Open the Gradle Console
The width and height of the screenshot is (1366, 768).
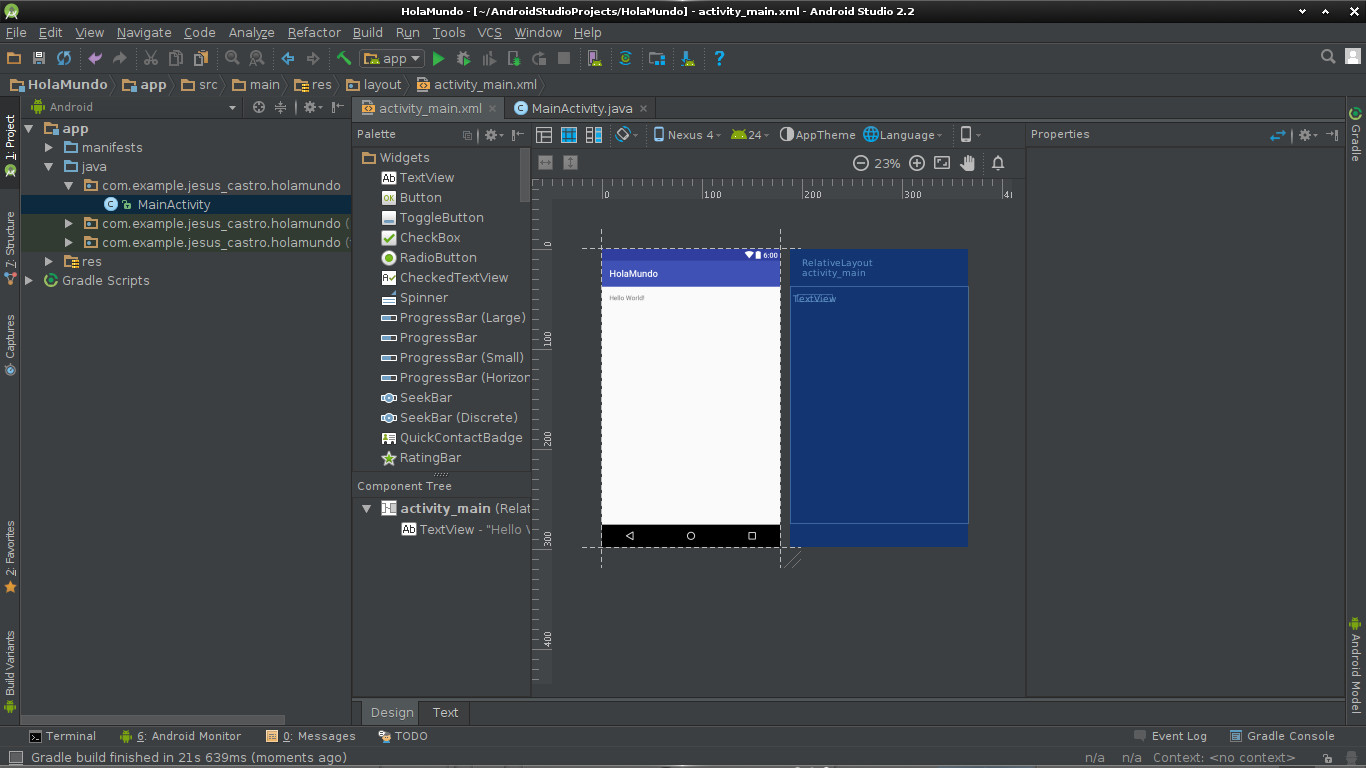point(1282,736)
